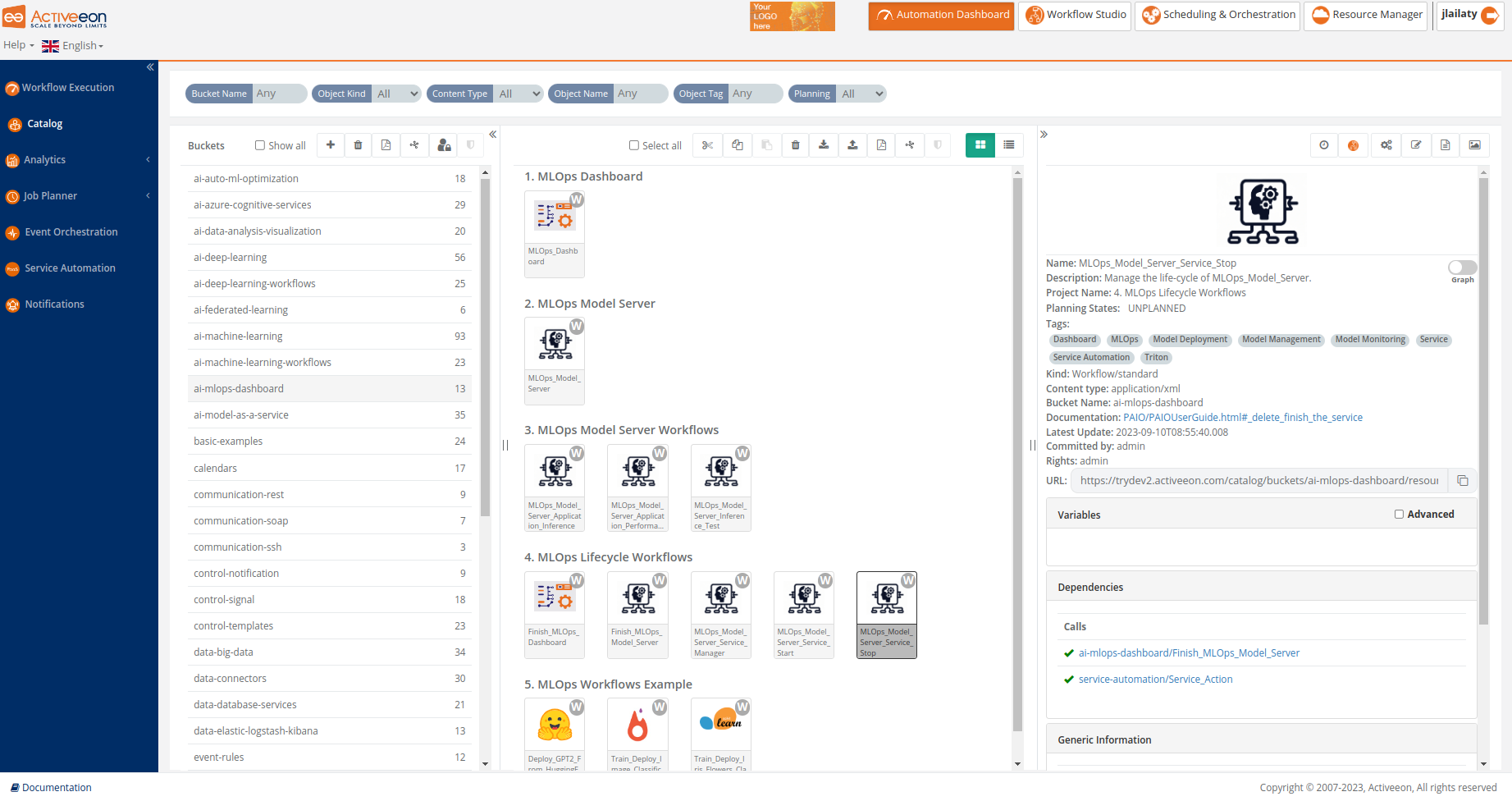The height and width of the screenshot is (801, 1512).
Task: Click inside the Object Name filter field
Action: 642,94
